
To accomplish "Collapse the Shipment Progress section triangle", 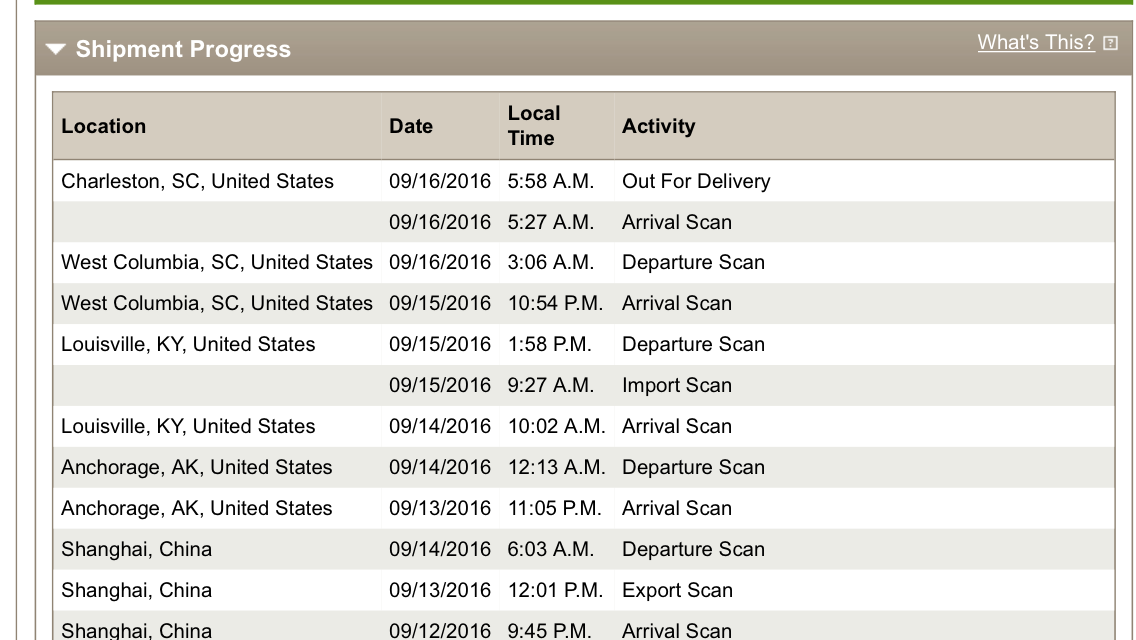I will click(x=56, y=49).
